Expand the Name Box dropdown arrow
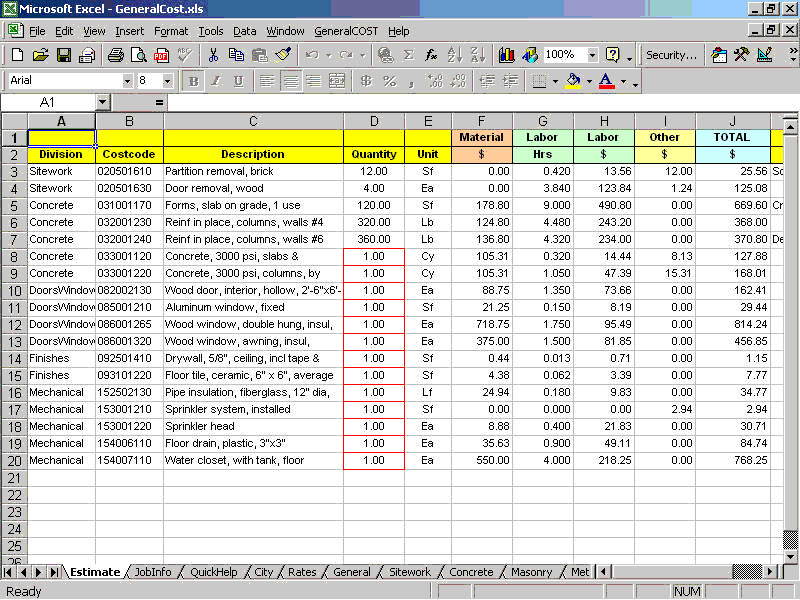Viewport: 800px width, 600px height. tap(102, 102)
